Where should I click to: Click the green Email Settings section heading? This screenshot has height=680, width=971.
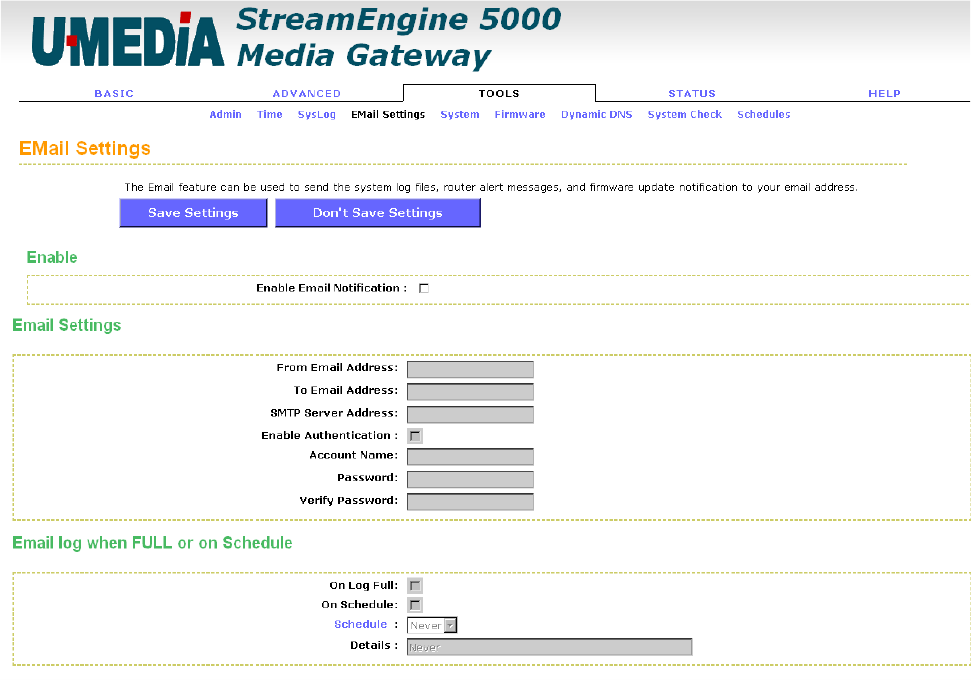[x=67, y=326]
